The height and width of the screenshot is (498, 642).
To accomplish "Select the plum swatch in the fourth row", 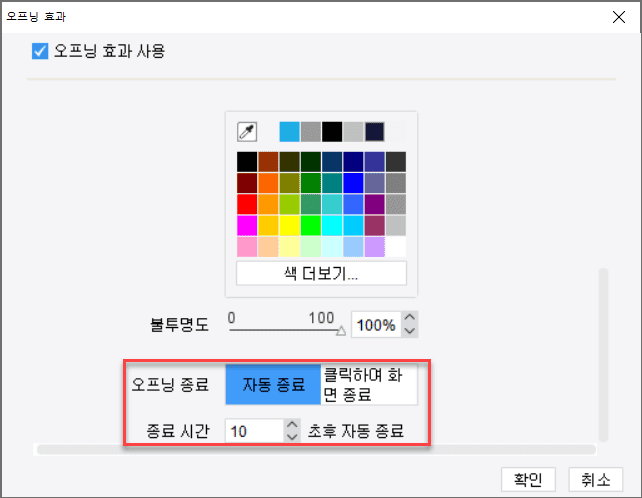I will coord(375,226).
